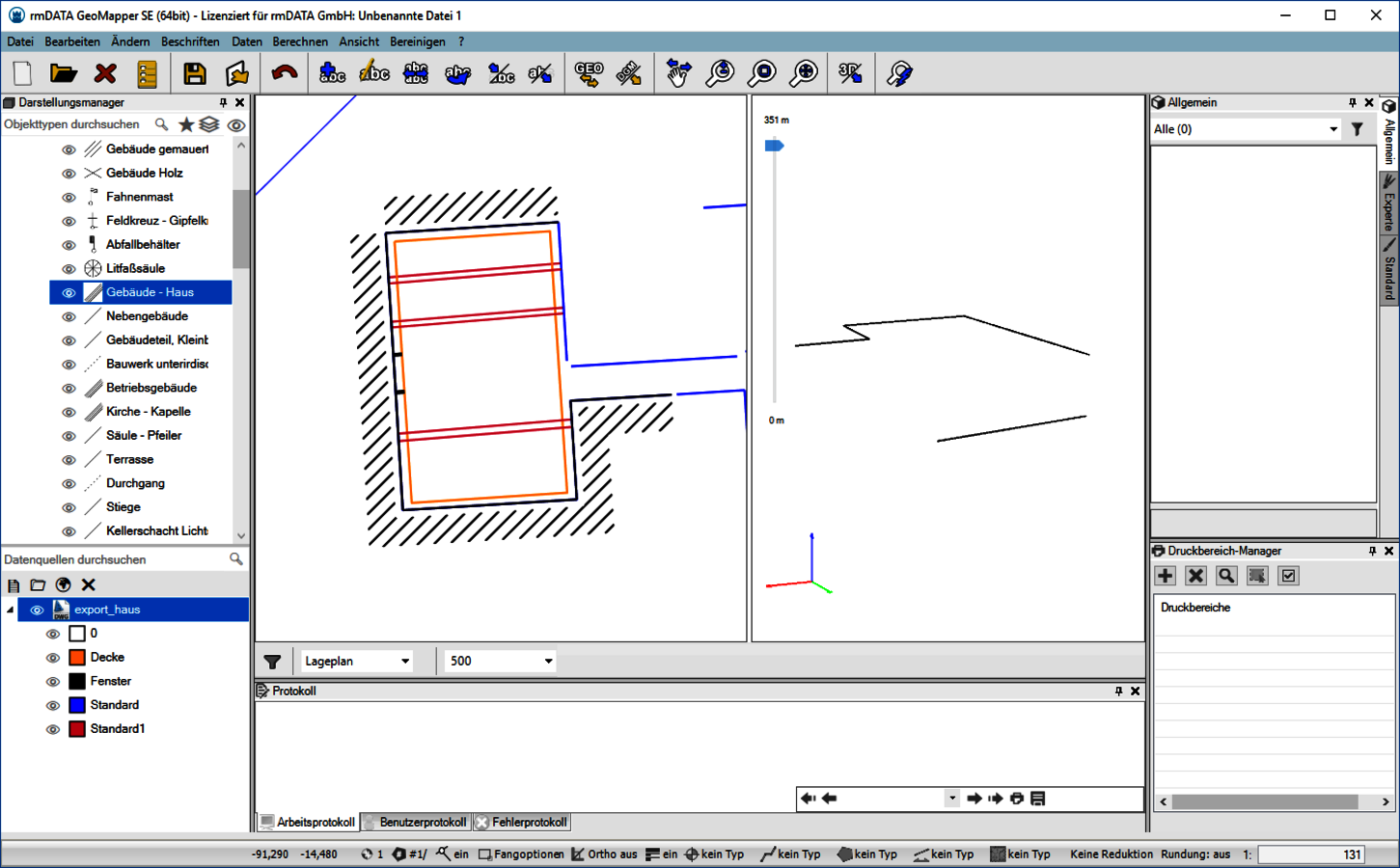
Task: Click Fangoptionen in the status bar
Action: click(x=521, y=854)
